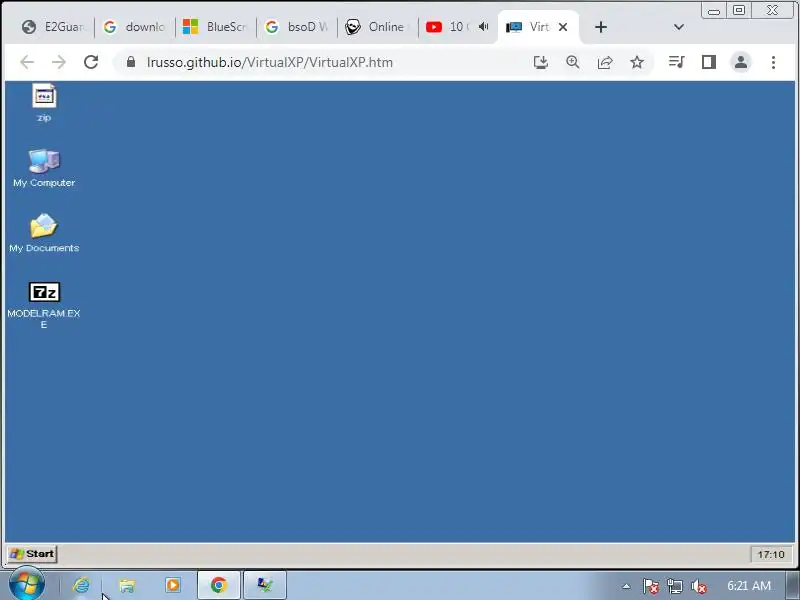Mute the YouTube tab audio icon

coord(484,27)
